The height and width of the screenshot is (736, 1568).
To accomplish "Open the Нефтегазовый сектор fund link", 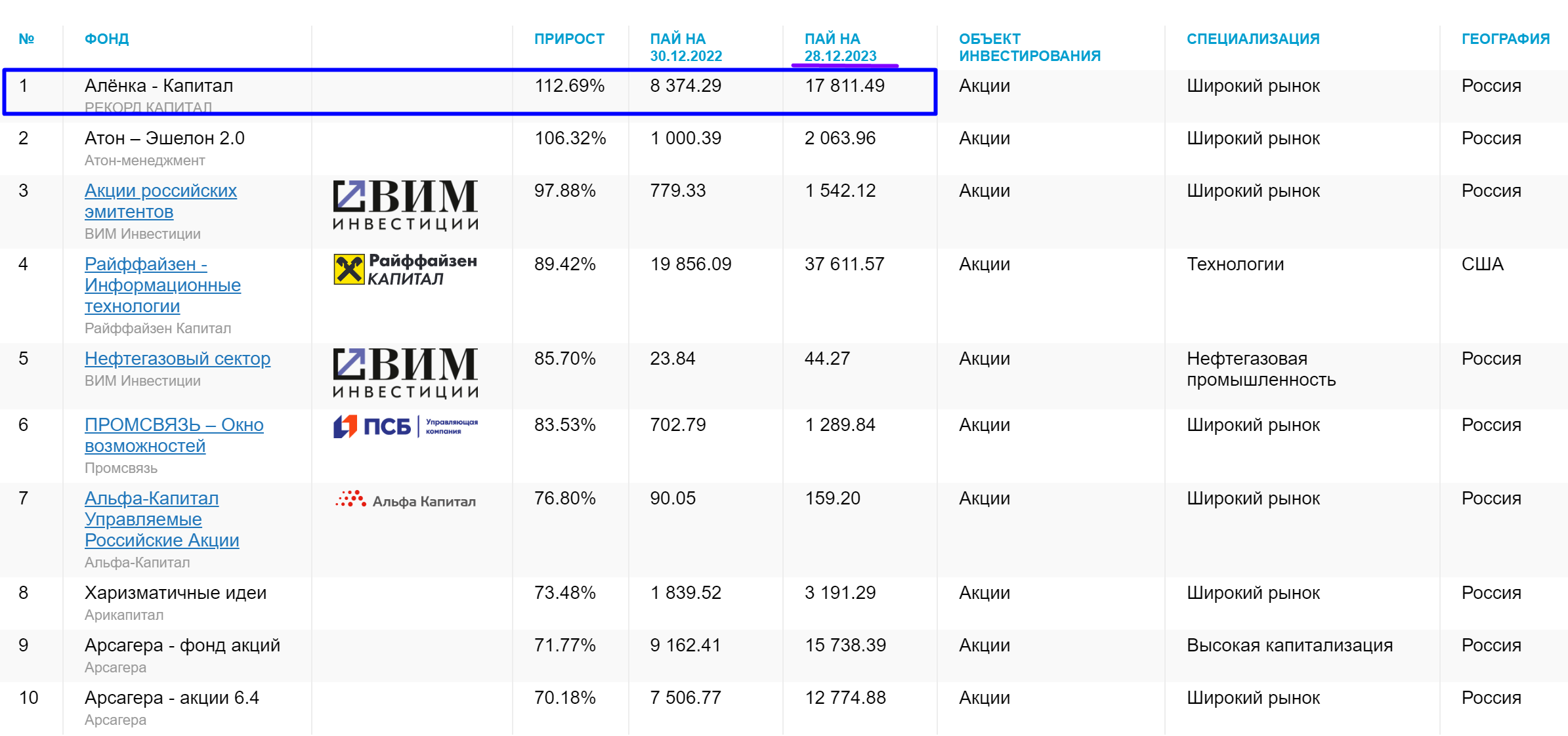I will [x=177, y=359].
